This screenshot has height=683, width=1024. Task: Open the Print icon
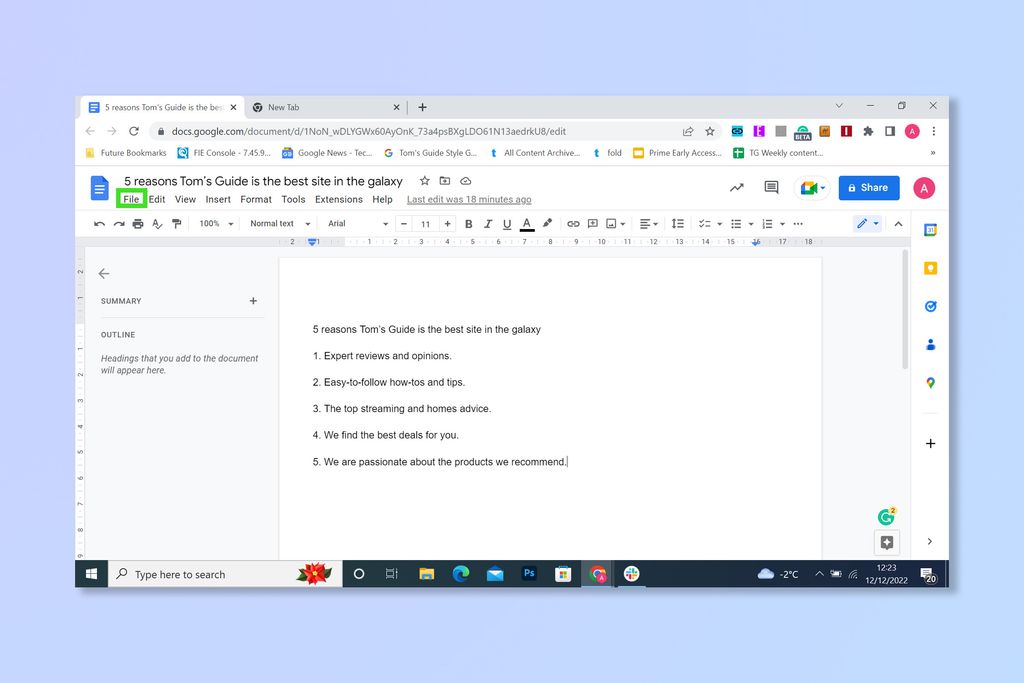pyautogui.click(x=137, y=223)
